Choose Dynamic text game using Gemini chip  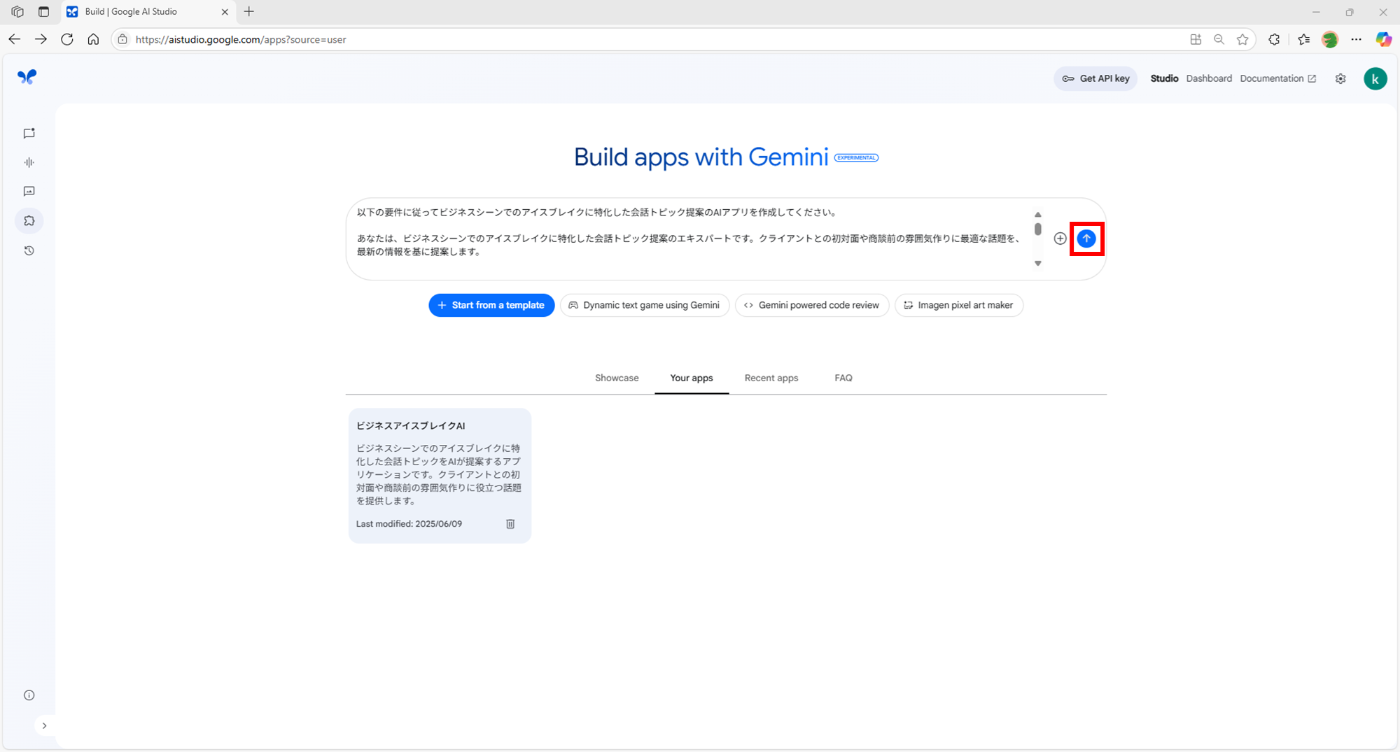click(x=644, y=305)
